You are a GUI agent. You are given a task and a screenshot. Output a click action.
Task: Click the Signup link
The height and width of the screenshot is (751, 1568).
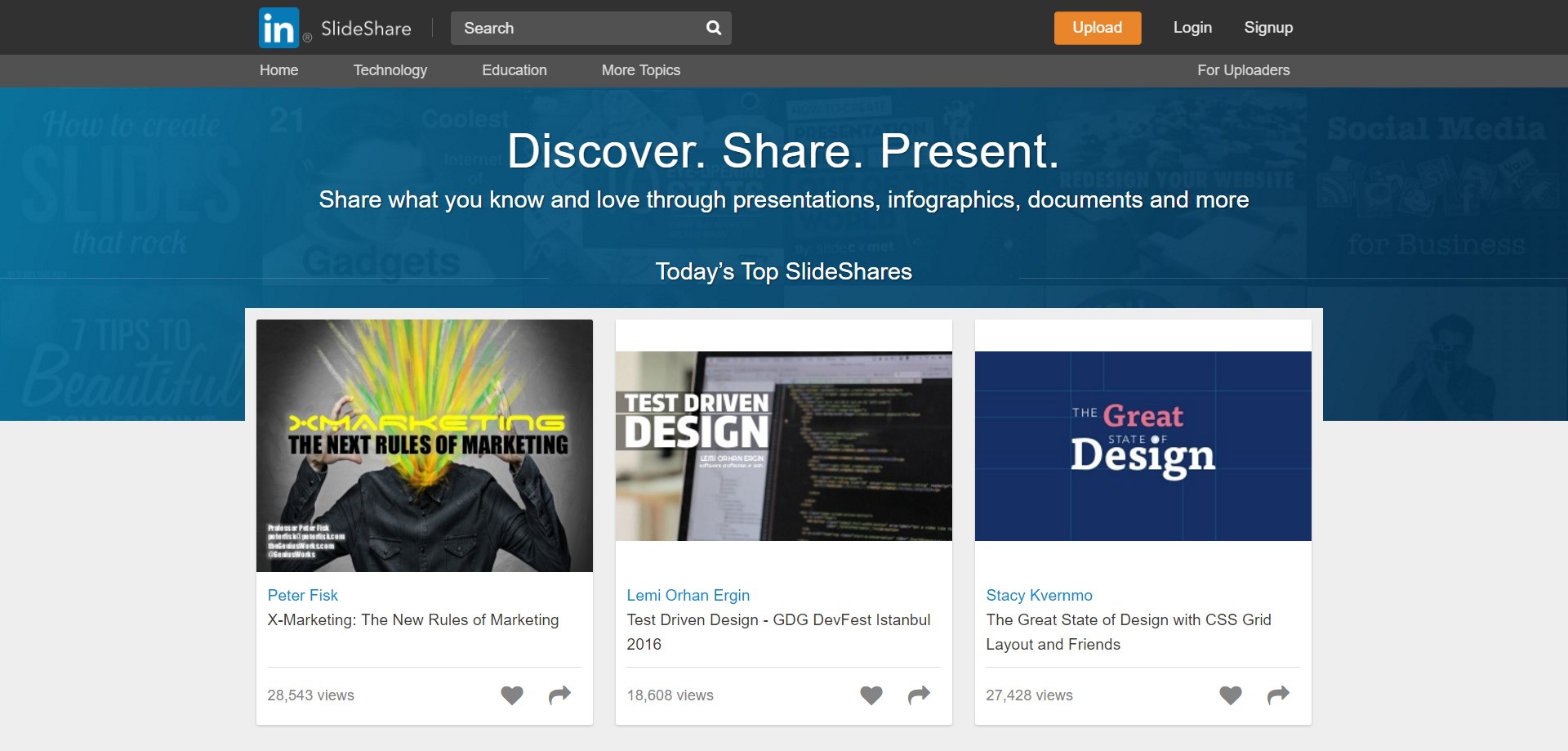tap(1268, 27)
